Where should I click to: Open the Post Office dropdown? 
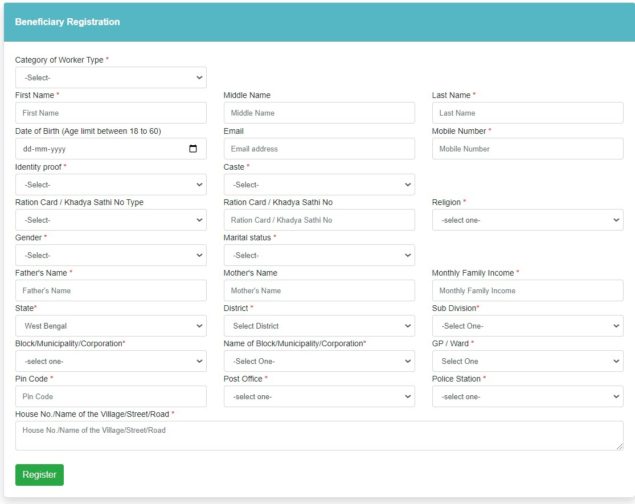(318, 396)
